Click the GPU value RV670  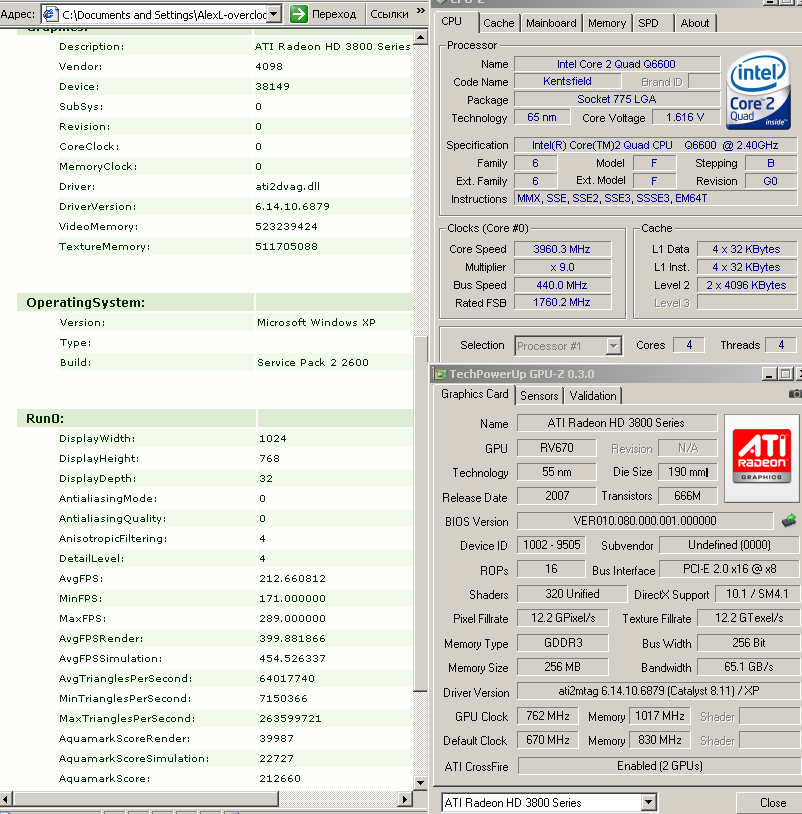point(556,447)
